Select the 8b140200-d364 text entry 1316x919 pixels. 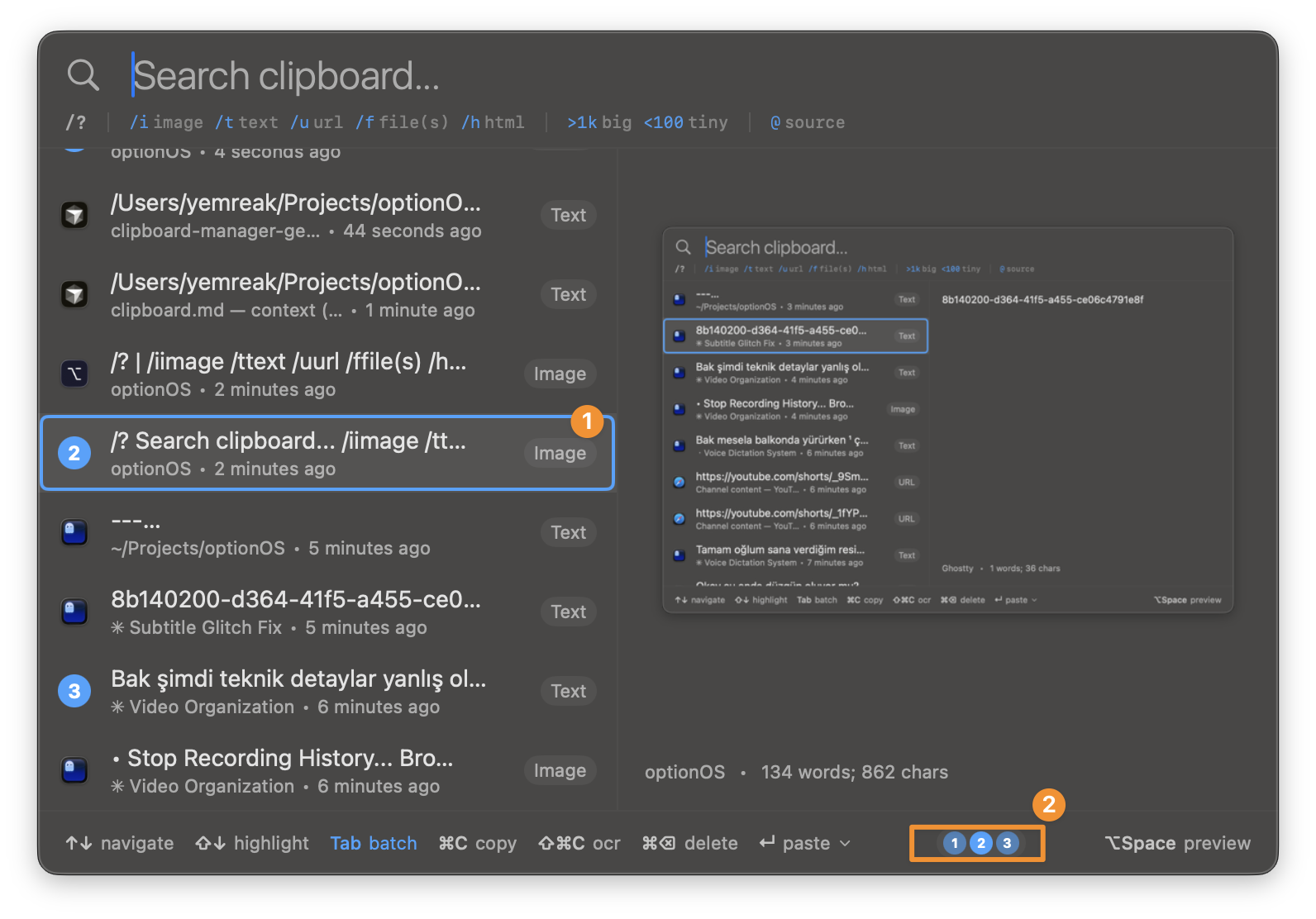[x=296, y=612]
